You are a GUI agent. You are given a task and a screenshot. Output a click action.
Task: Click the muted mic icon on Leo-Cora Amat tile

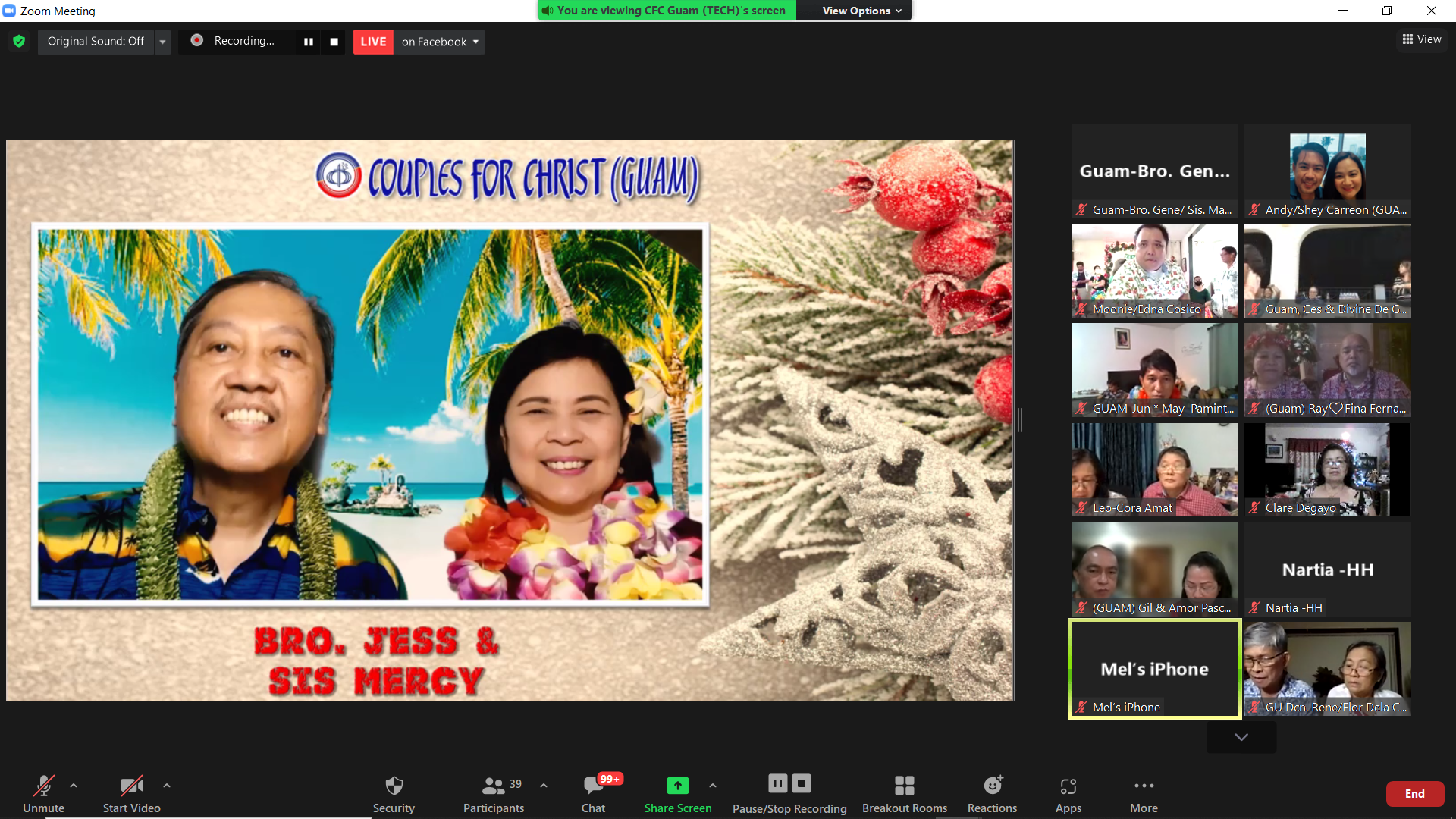(x=1082, y=508)
